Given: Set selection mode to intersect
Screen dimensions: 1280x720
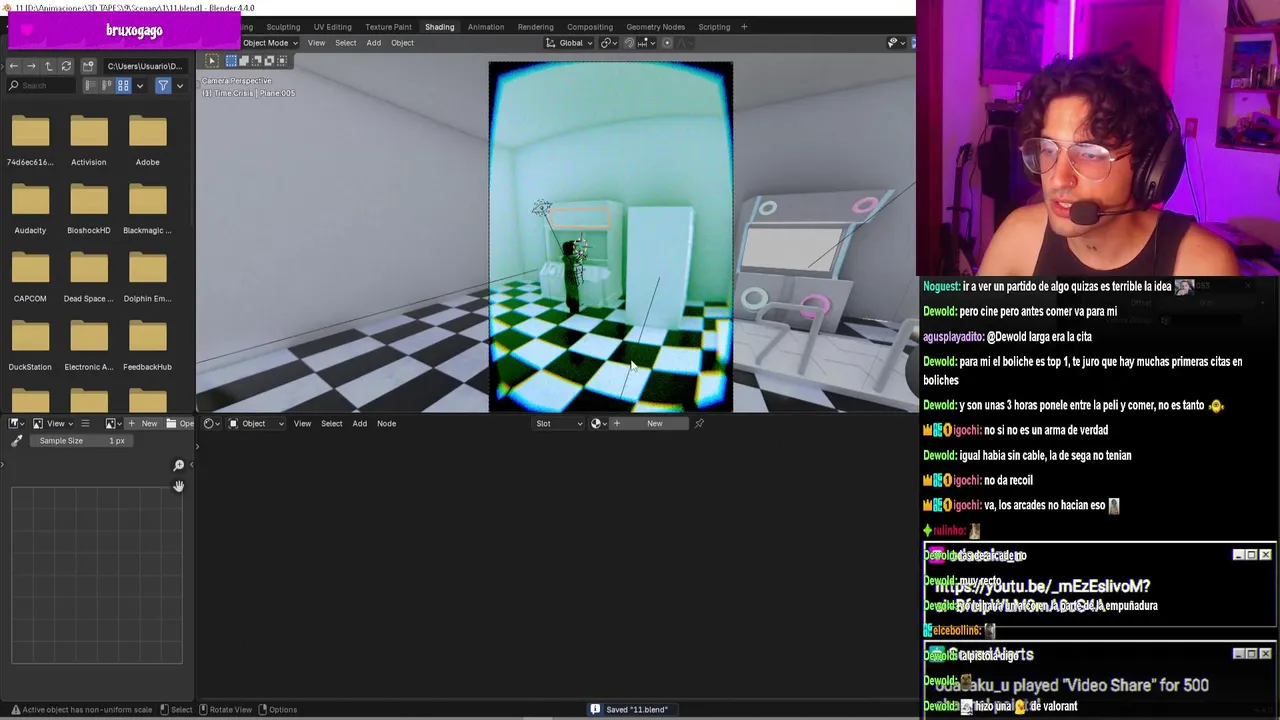Looking at the screenshot, I should pyautogui.click(x=282, y=61).
